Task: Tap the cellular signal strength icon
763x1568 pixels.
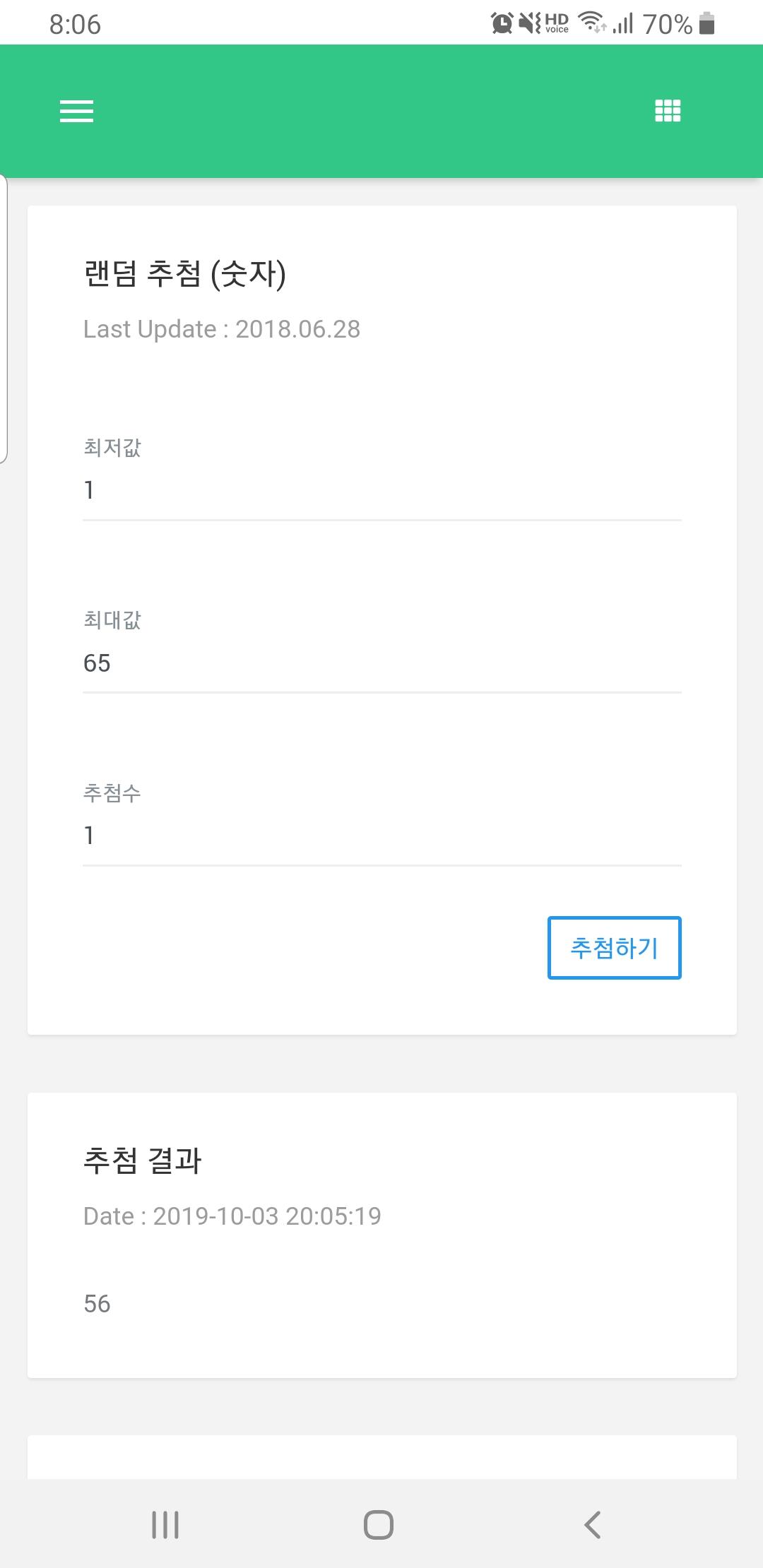Action: (623, 24)
